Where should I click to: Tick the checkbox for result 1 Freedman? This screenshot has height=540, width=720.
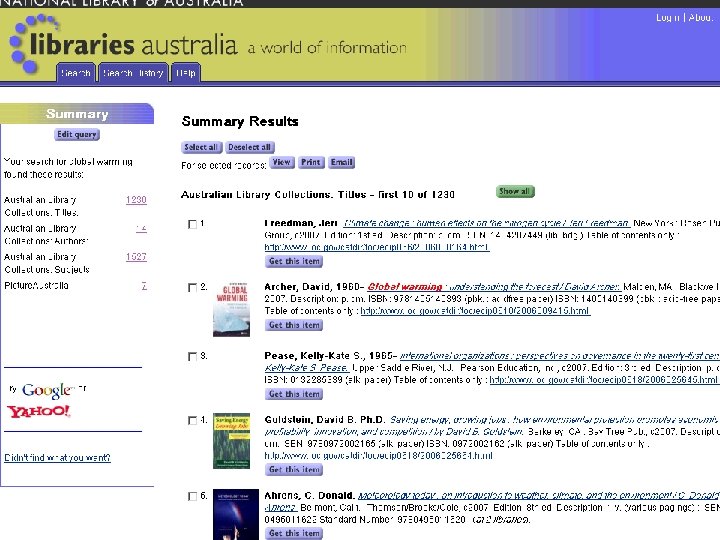(x=192, y=224)
